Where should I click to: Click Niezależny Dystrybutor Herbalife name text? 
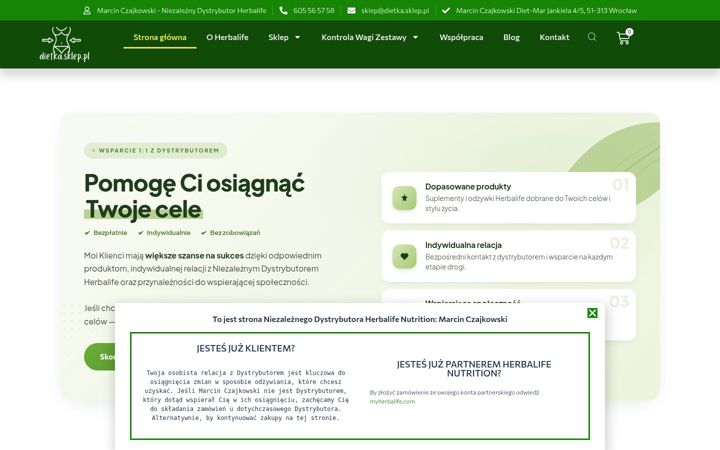coord(181,10)
